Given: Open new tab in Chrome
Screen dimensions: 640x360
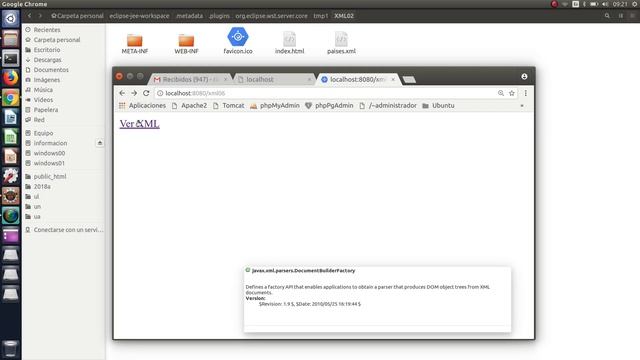Looking at the screenshot, I should (x=409, y=79).
